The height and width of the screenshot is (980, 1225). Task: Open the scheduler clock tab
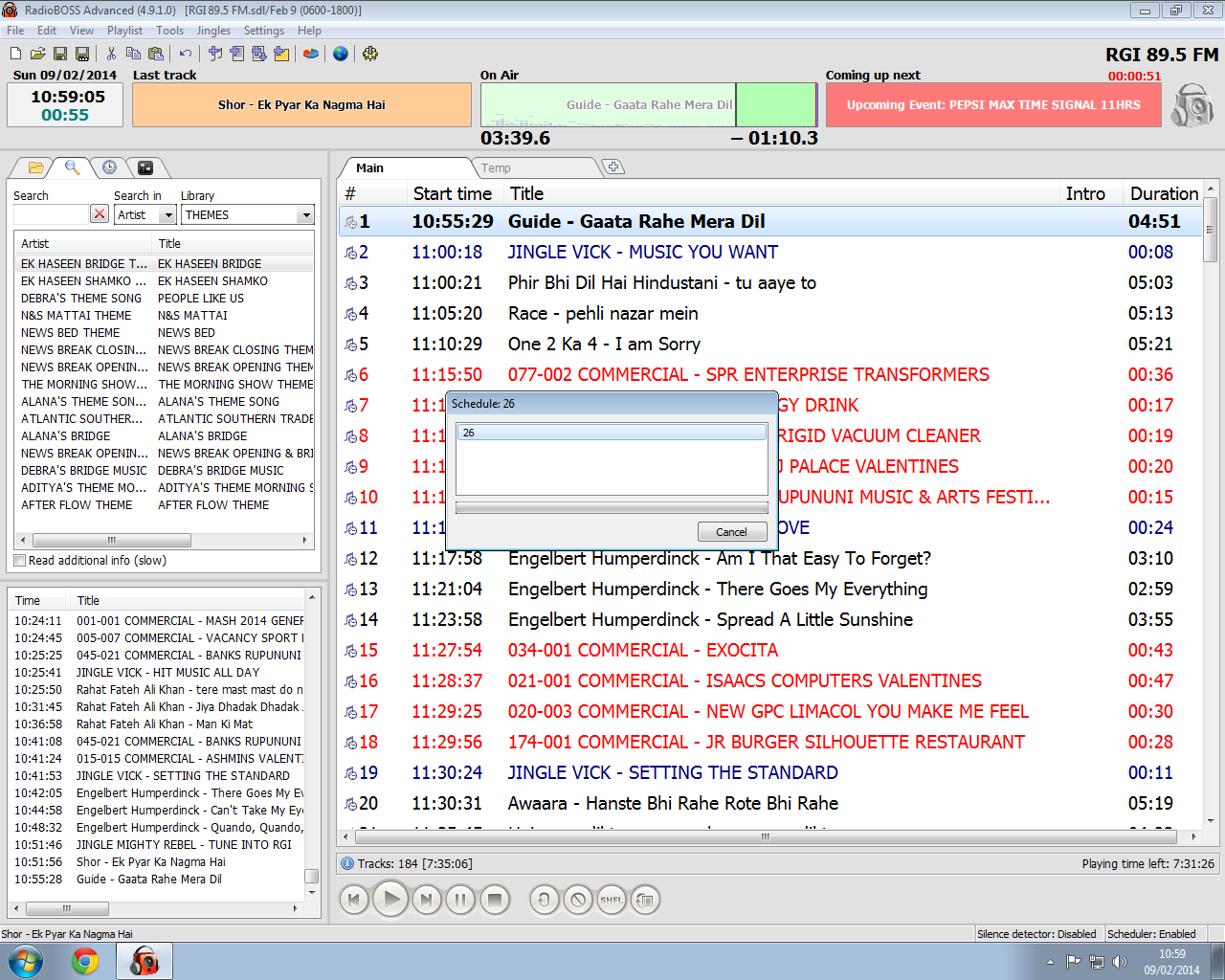(x=109, y=167)
